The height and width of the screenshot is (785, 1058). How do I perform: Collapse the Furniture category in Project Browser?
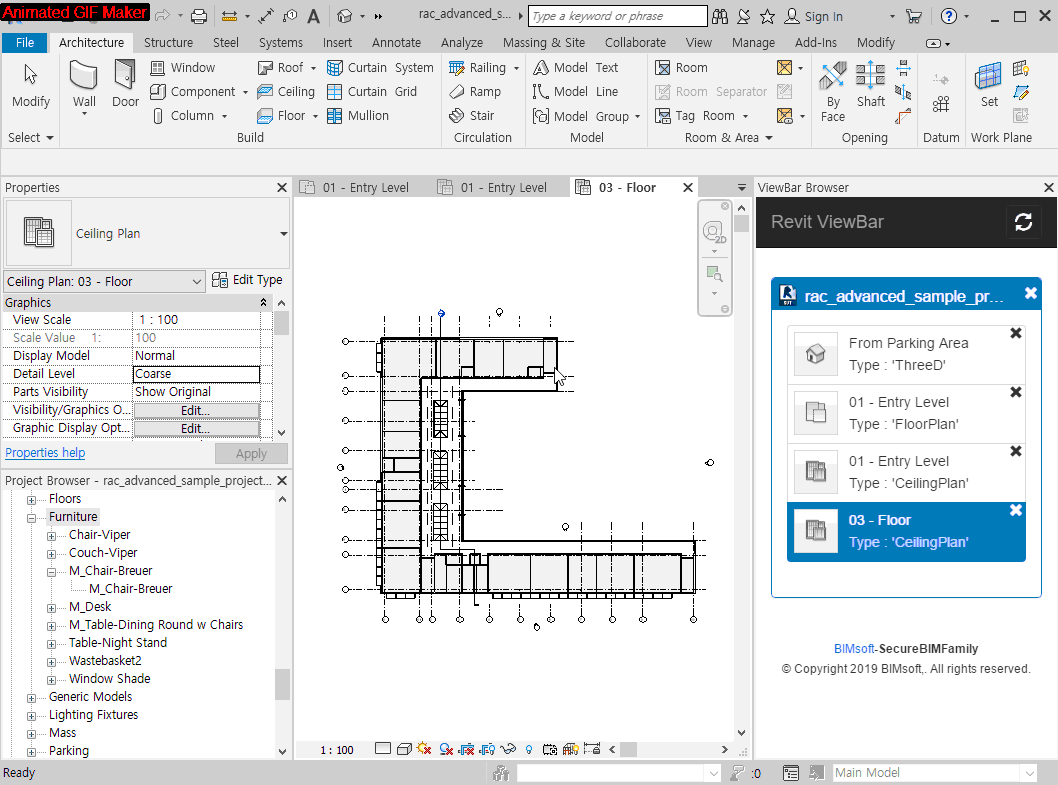click(x=33, y=516)
